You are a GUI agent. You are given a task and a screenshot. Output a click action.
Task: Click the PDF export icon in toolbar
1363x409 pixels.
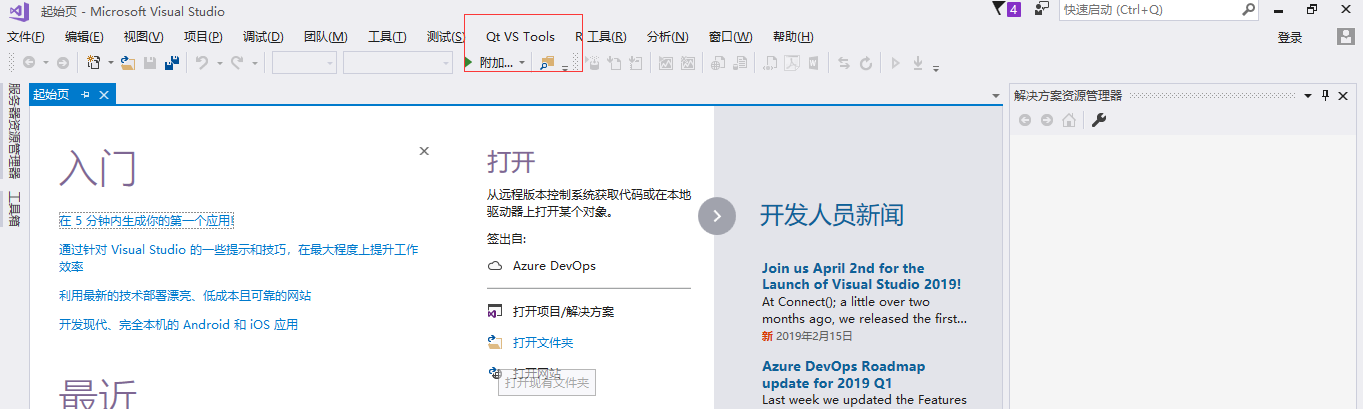pos(791,63)
